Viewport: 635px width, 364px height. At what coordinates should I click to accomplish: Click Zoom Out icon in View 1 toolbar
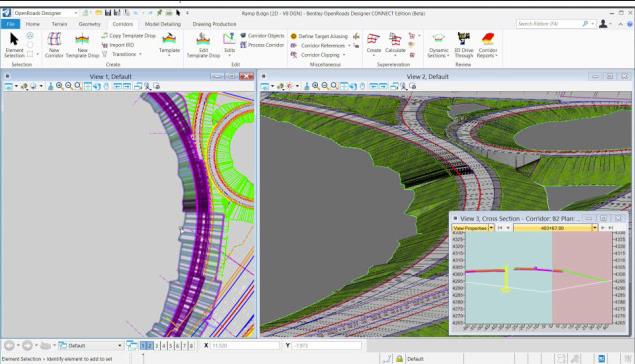[69, 86]
